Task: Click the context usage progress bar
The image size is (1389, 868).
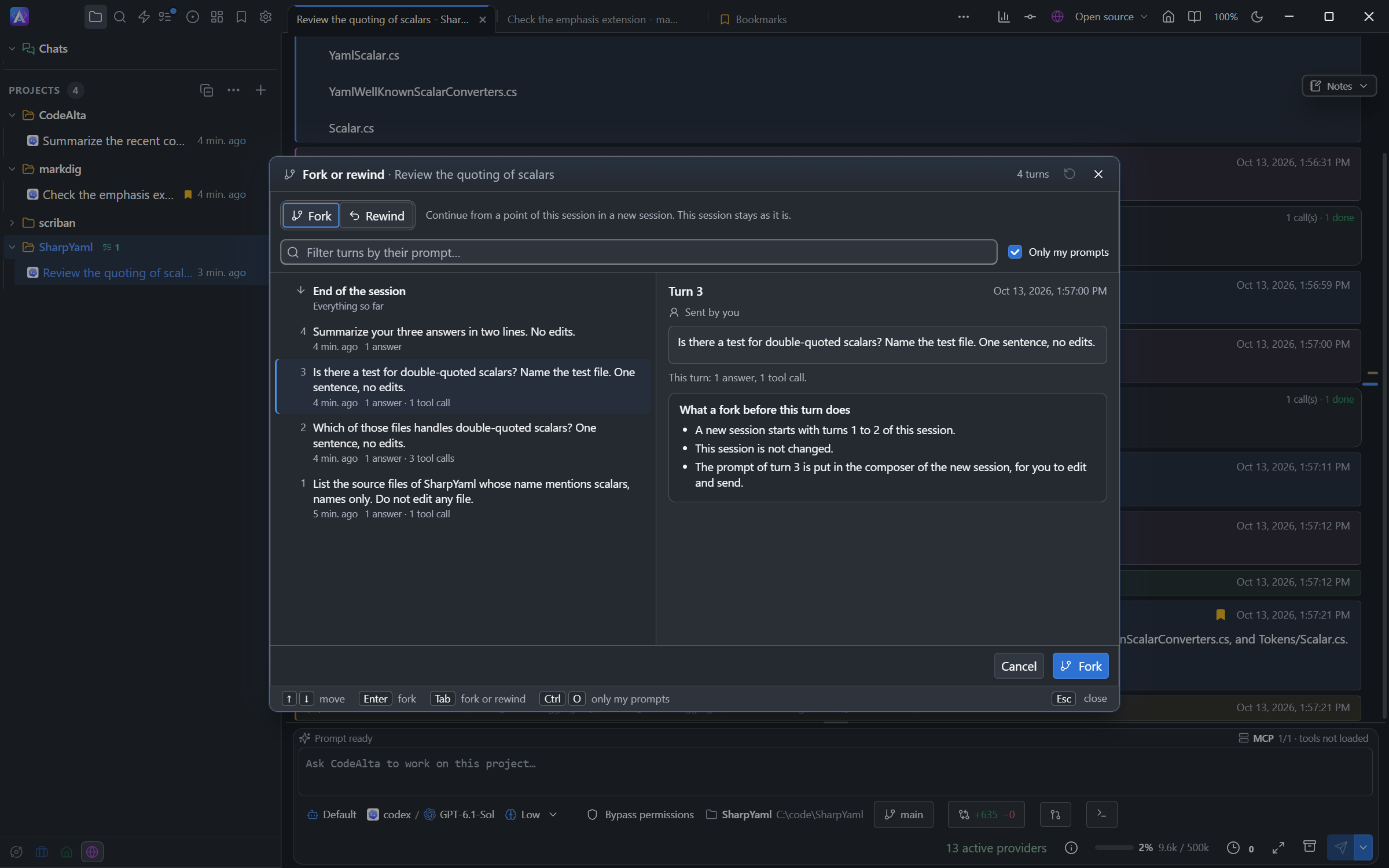Action: coord(1114,848)
